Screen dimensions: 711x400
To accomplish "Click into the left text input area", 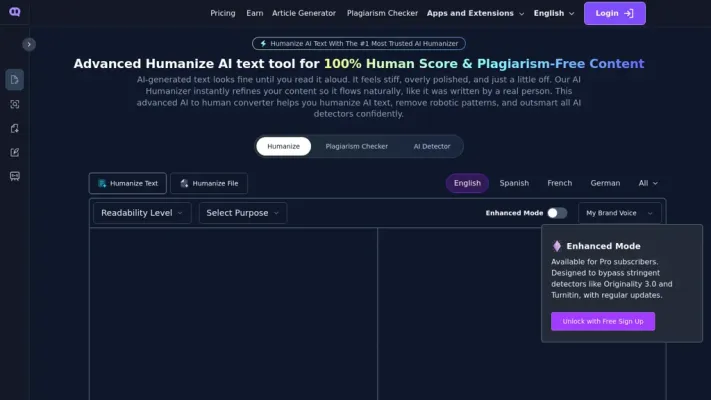I will click(233, 314).
